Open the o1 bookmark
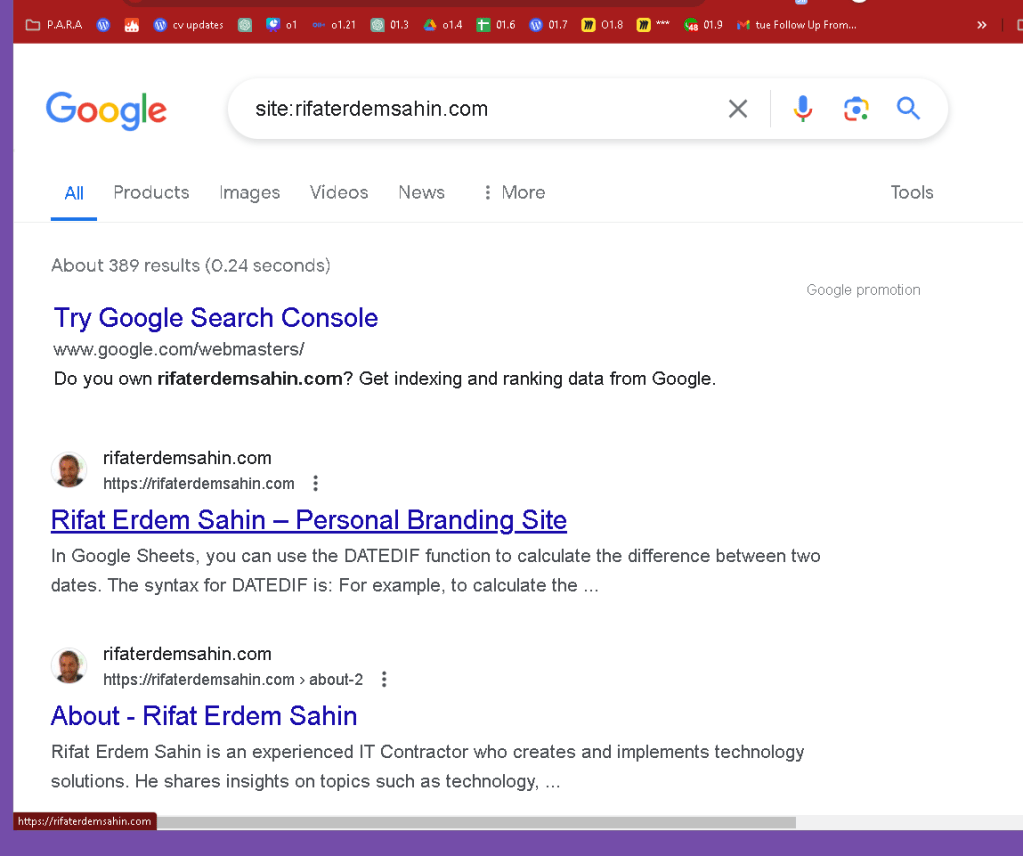 click(282, 25)
